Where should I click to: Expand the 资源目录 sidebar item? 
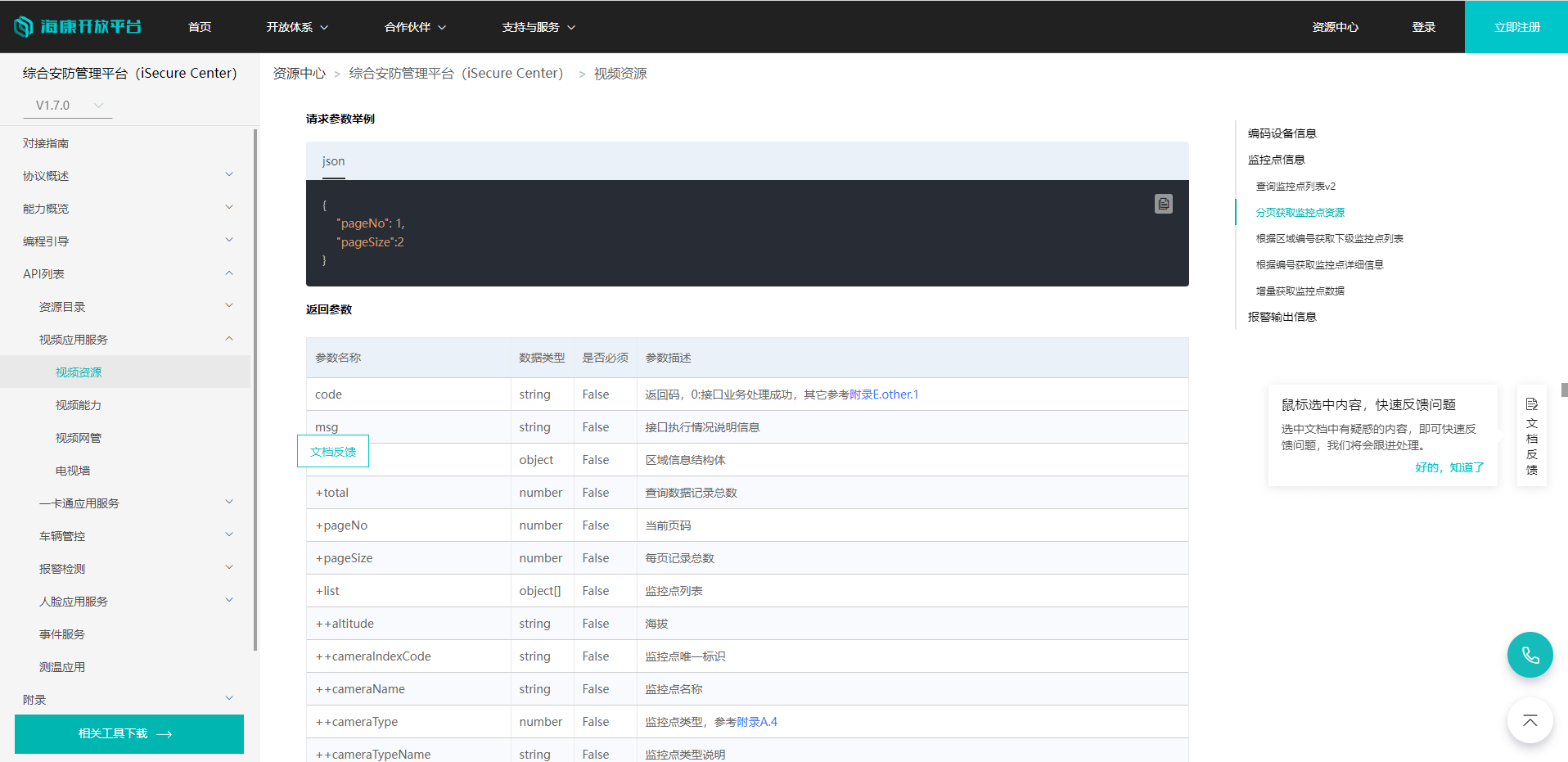229,306
